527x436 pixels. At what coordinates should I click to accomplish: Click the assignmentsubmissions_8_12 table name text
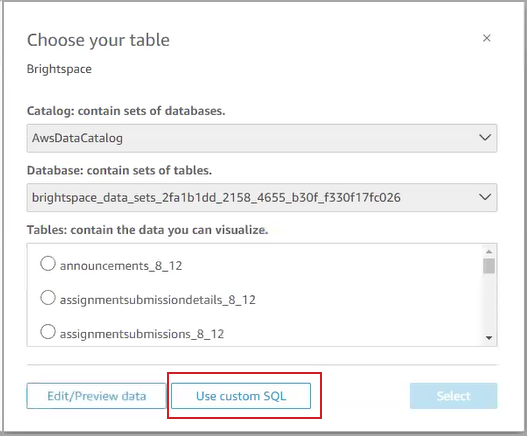[142, 334]
